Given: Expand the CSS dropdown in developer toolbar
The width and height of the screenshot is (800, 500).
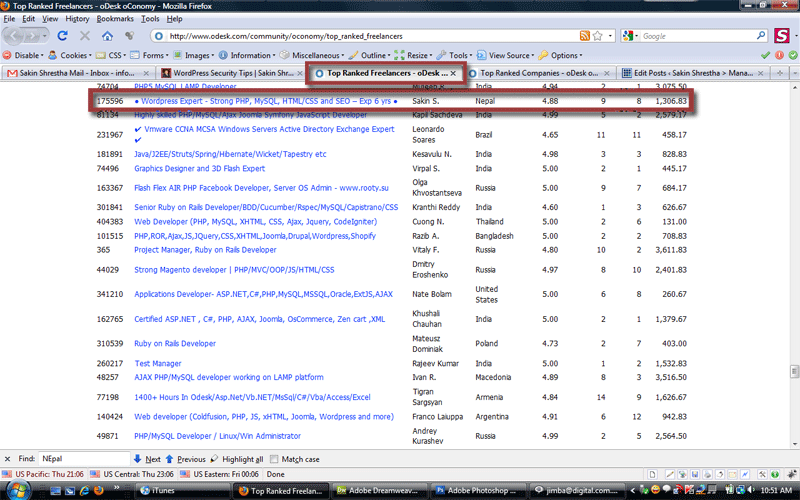Looking at the screenshot, I should point(112,55).
